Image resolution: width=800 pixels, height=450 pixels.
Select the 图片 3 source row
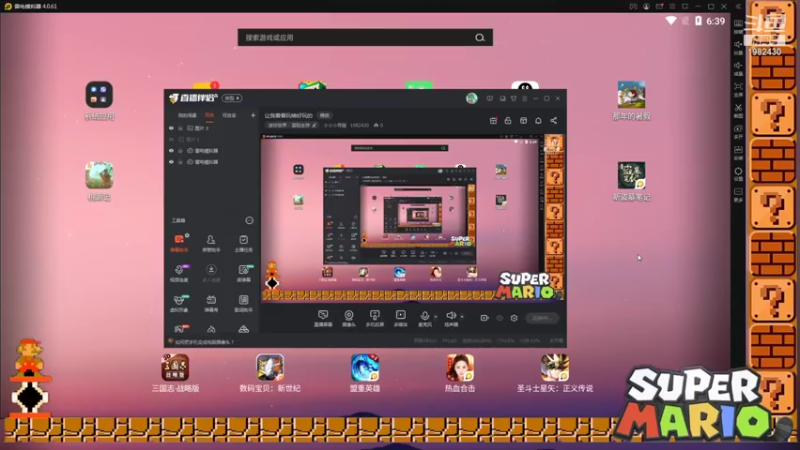pyautogui.click(x=212, y=128)
